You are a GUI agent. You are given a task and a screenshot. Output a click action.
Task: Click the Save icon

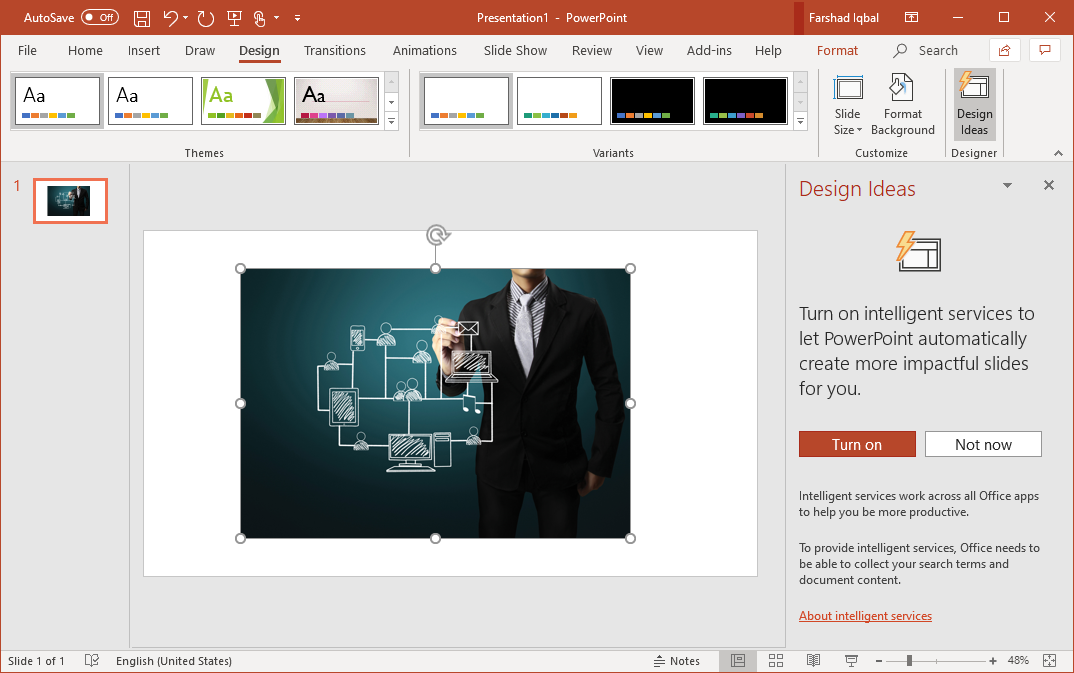coord(141,17)
